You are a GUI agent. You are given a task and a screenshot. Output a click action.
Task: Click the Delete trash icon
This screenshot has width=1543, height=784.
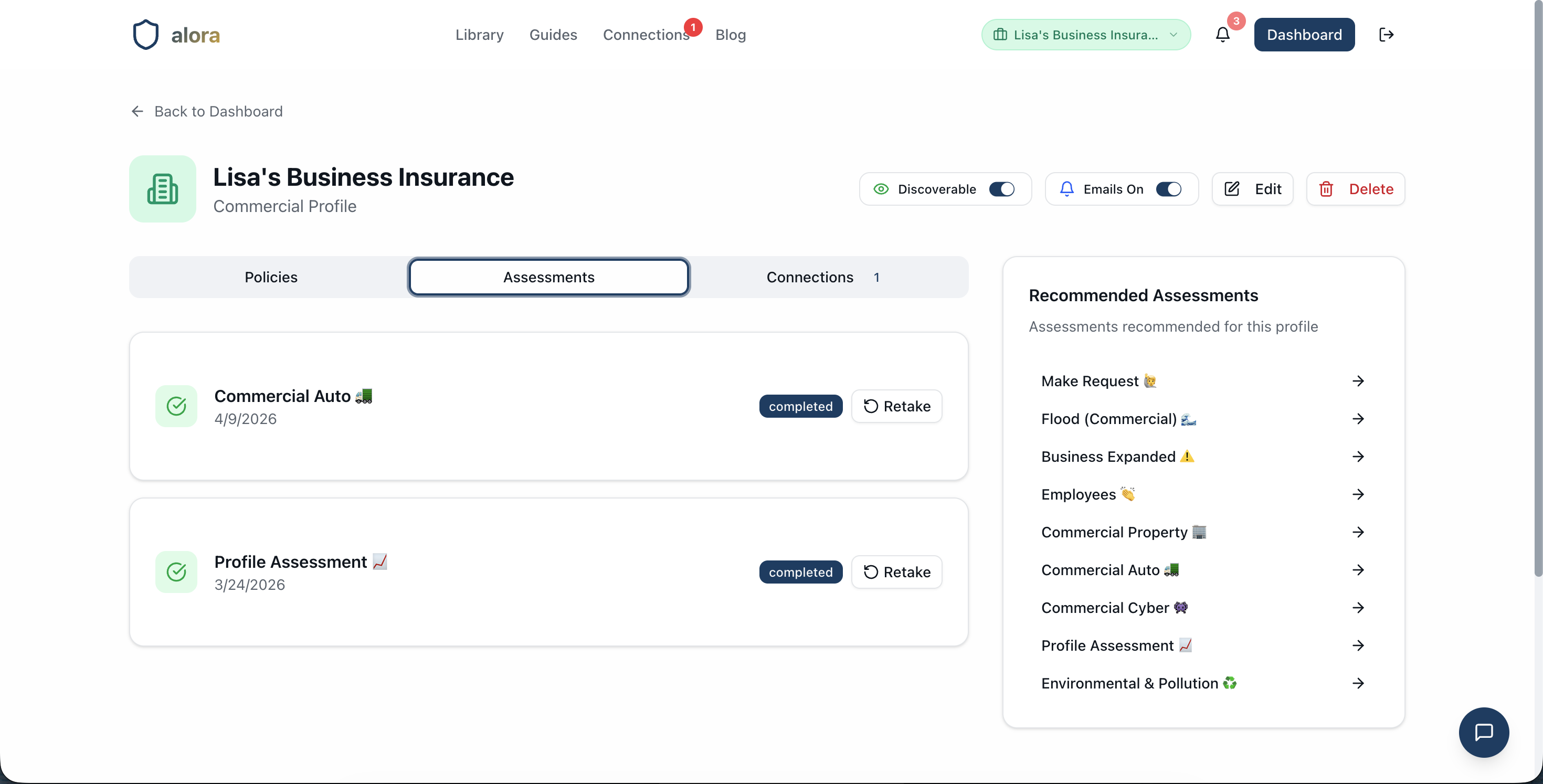(1327, 189)
